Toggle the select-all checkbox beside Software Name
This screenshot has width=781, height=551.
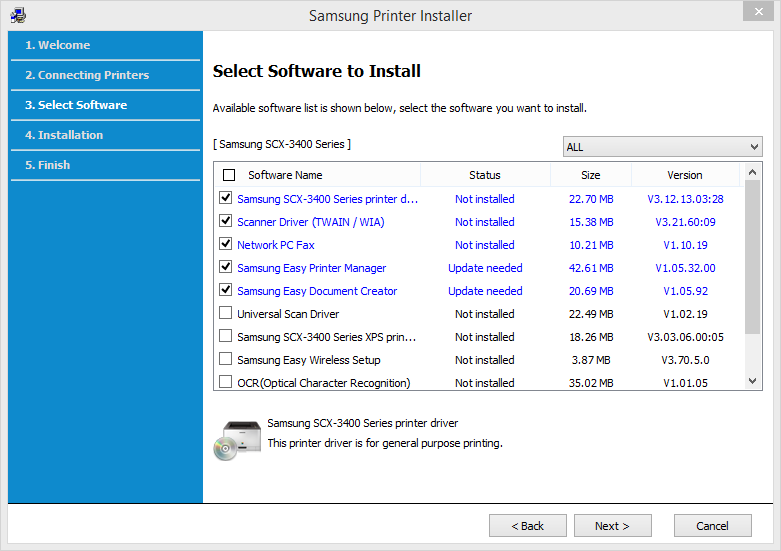(x=229, y=175)
